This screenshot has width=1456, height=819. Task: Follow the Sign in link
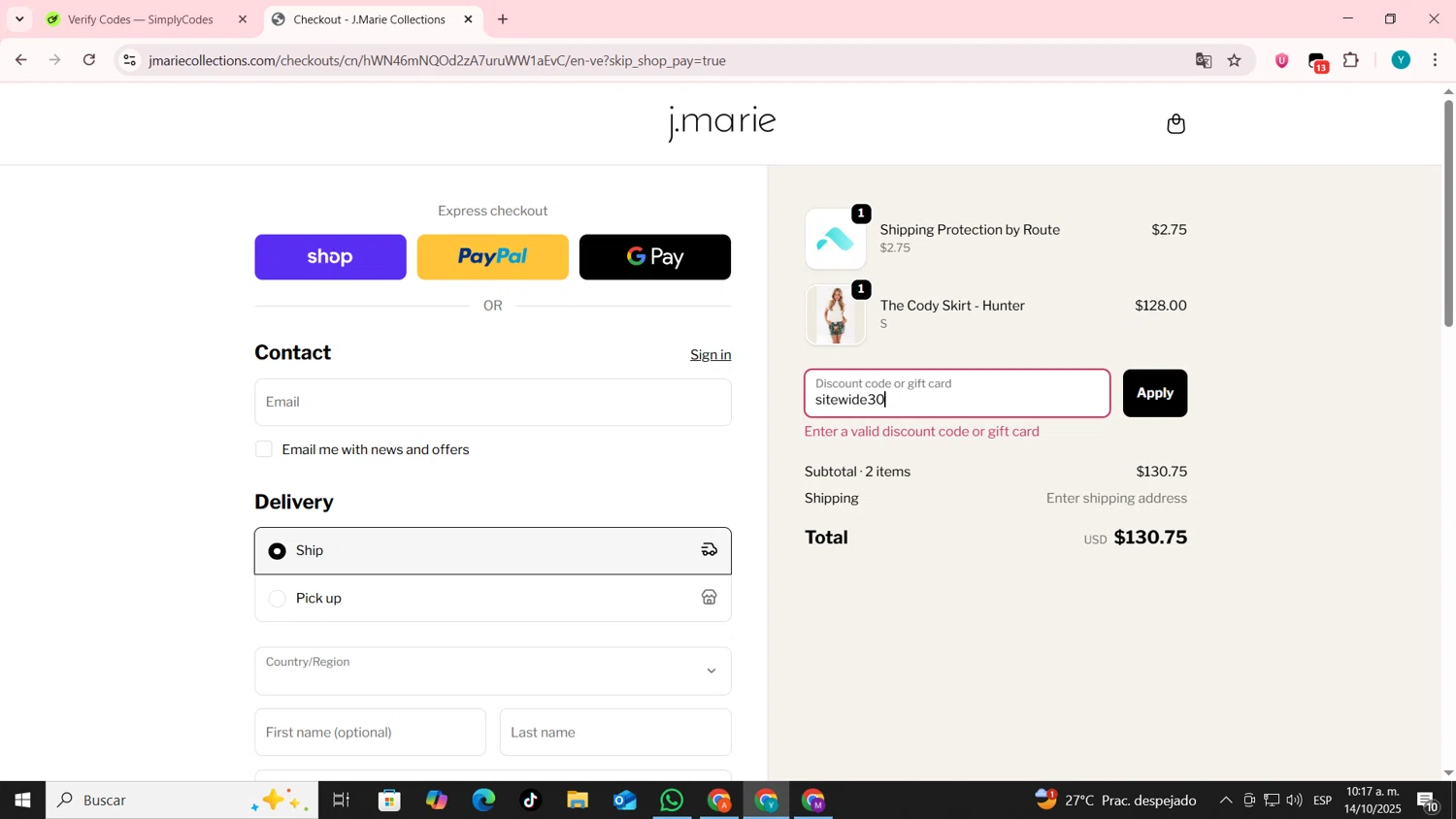click(x=711, y=355)
